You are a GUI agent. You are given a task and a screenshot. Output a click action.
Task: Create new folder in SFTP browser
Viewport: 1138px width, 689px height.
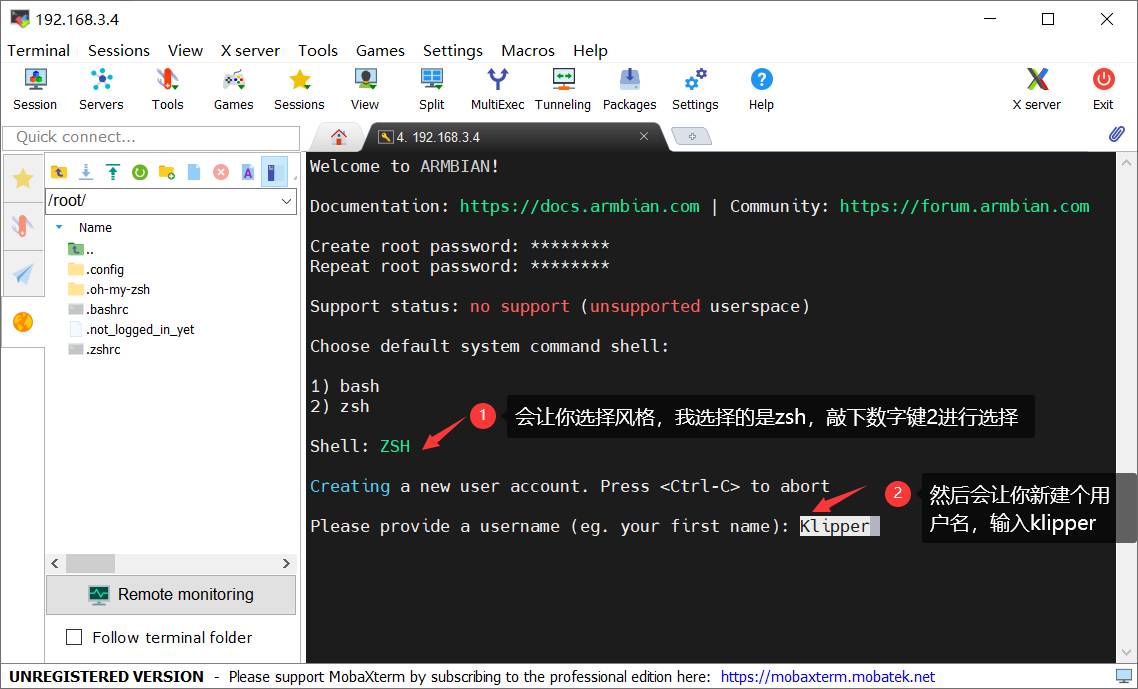[167, 172]
